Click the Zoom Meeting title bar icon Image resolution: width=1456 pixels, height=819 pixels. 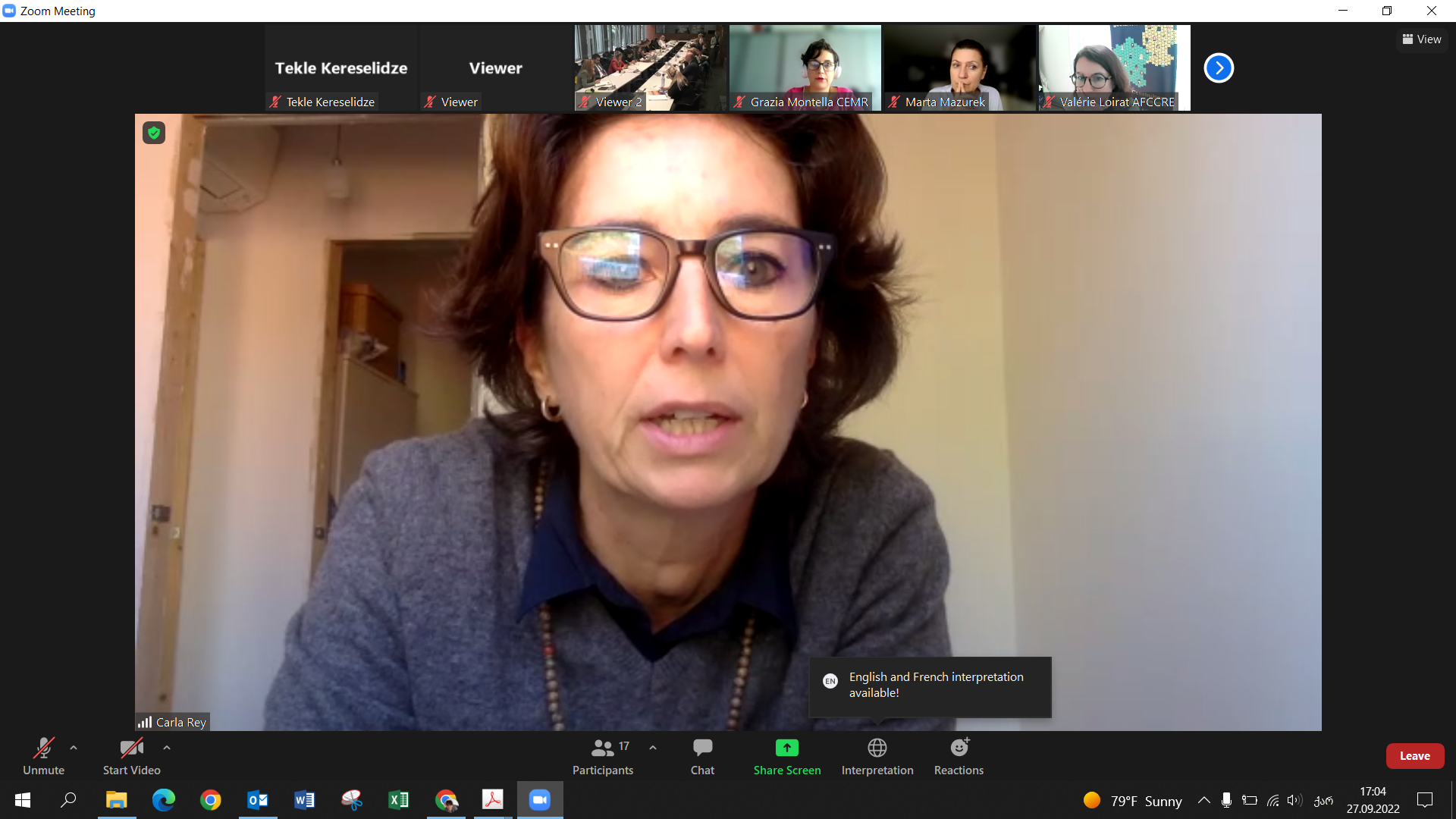point(9,11)
